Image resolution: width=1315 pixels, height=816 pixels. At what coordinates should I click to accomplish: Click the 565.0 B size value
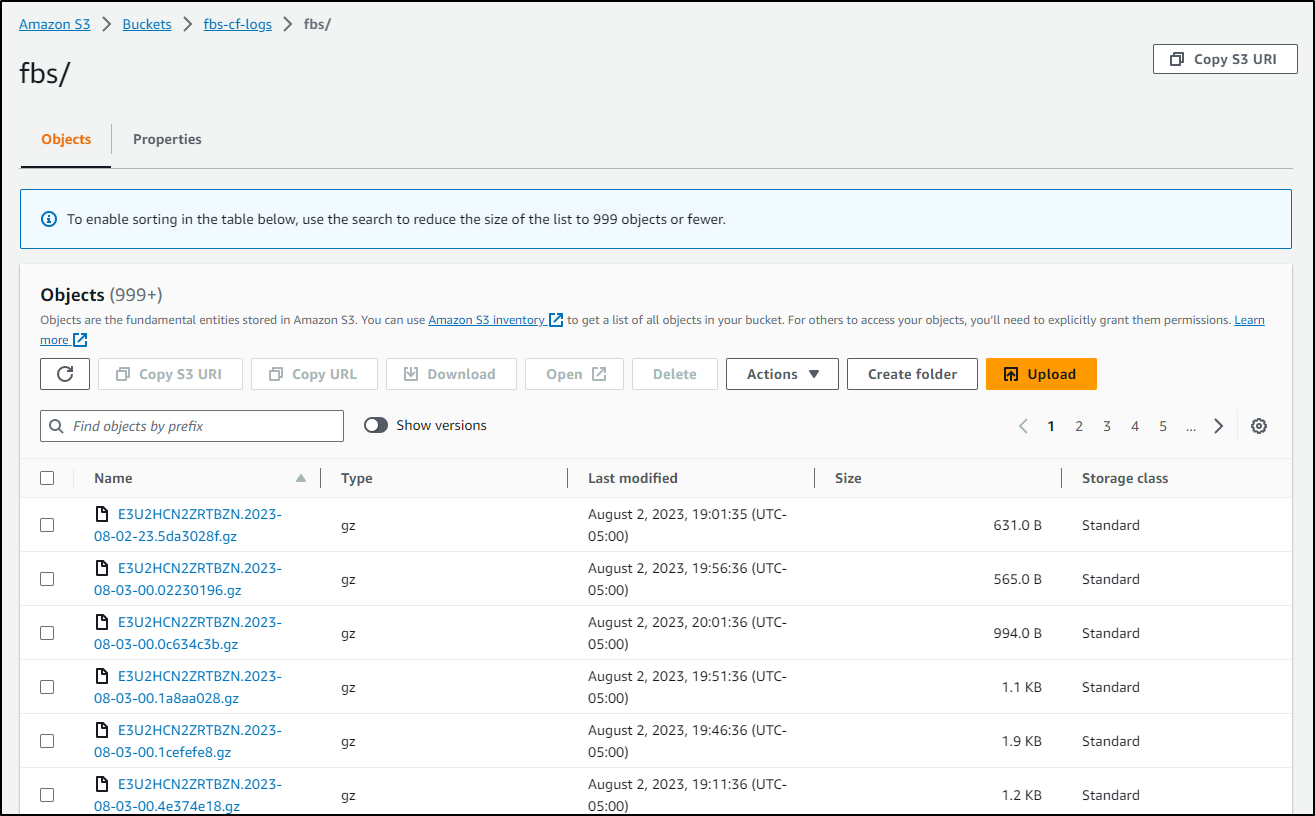(1018, 579)
